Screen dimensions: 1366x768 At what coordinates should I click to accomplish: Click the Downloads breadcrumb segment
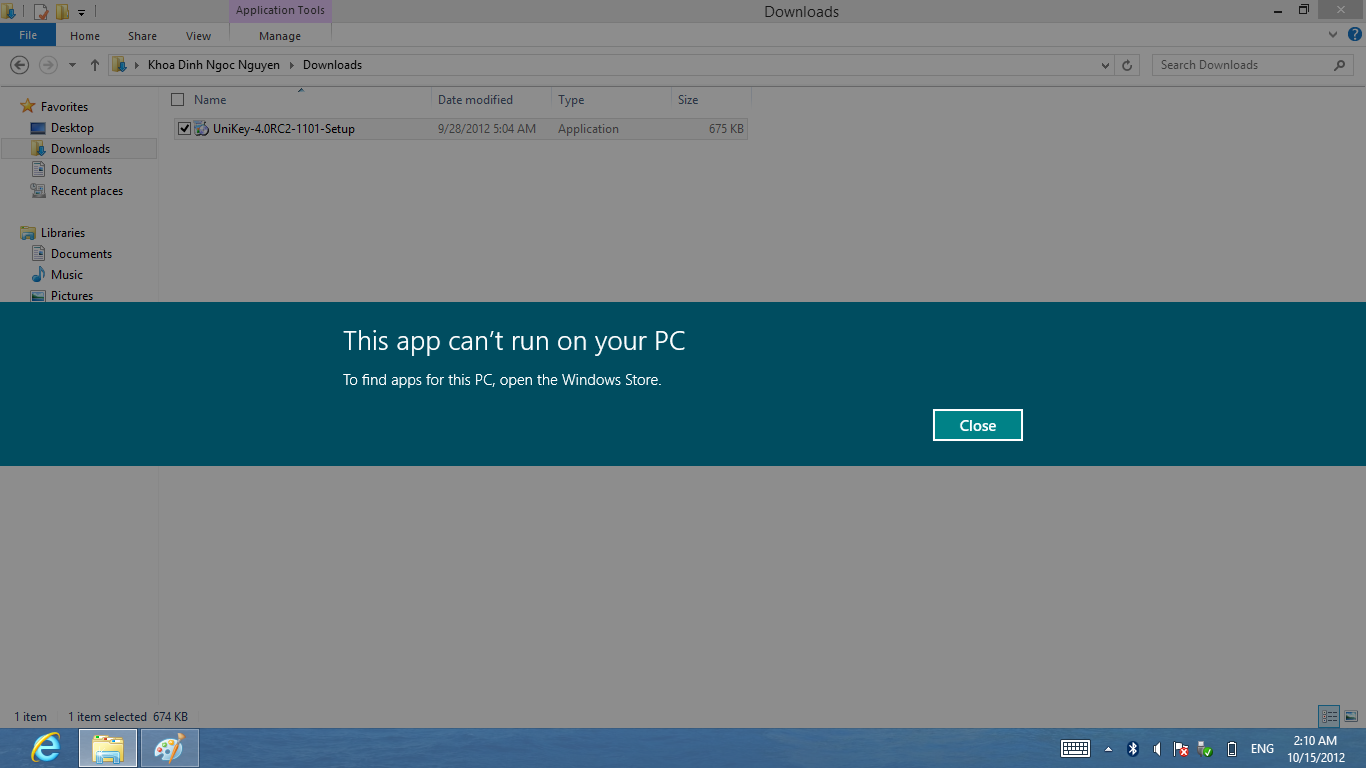pyautogui.click(x=332, y=65)
